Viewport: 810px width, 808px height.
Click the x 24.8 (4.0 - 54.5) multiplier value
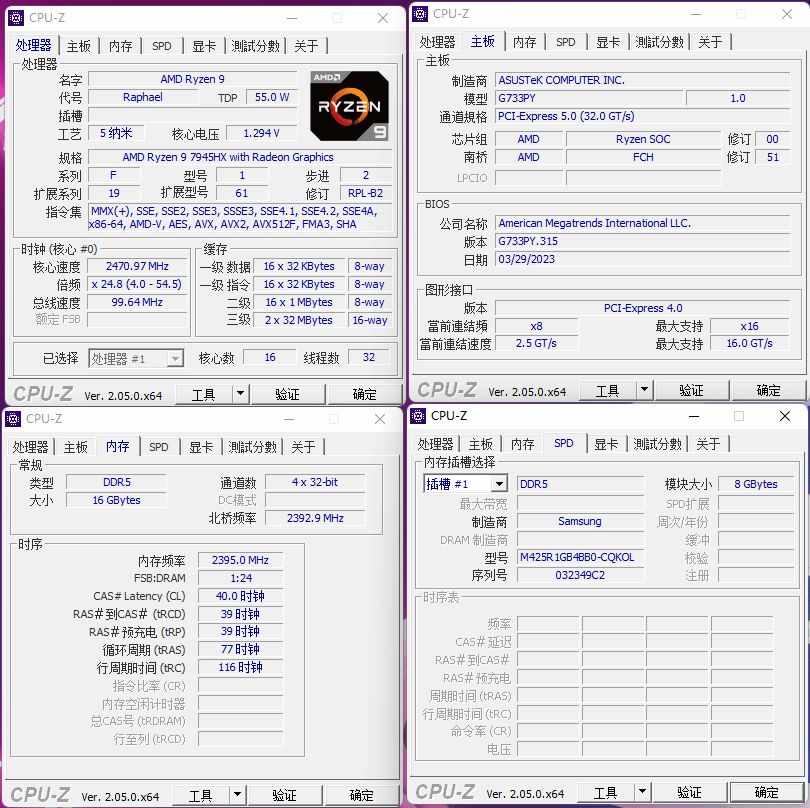point(137,284)
